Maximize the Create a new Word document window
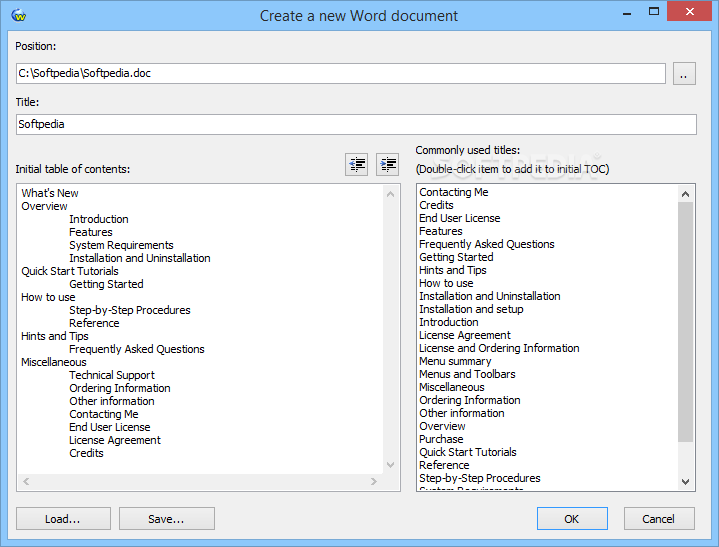Image resolution: width=719 pixels, height=547 pixels. [654, 11]
